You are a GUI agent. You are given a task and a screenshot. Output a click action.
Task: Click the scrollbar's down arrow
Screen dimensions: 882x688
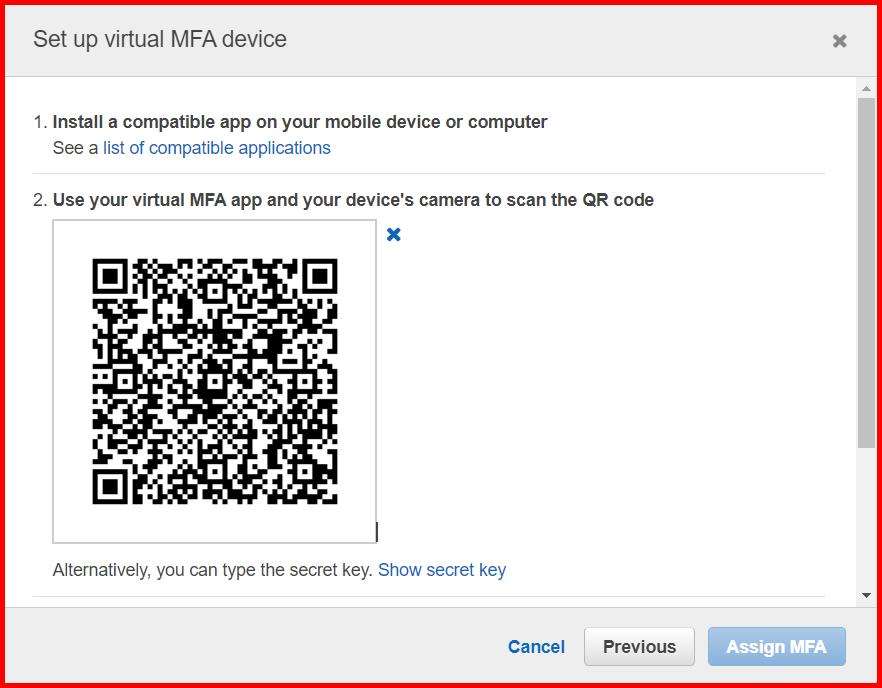[866, 593]
